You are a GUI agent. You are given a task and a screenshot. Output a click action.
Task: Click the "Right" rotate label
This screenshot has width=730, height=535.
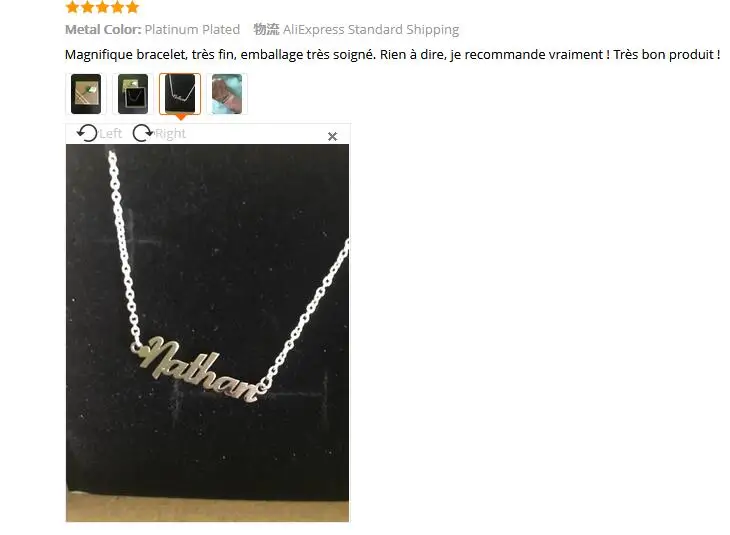click(x=170, y=134)
